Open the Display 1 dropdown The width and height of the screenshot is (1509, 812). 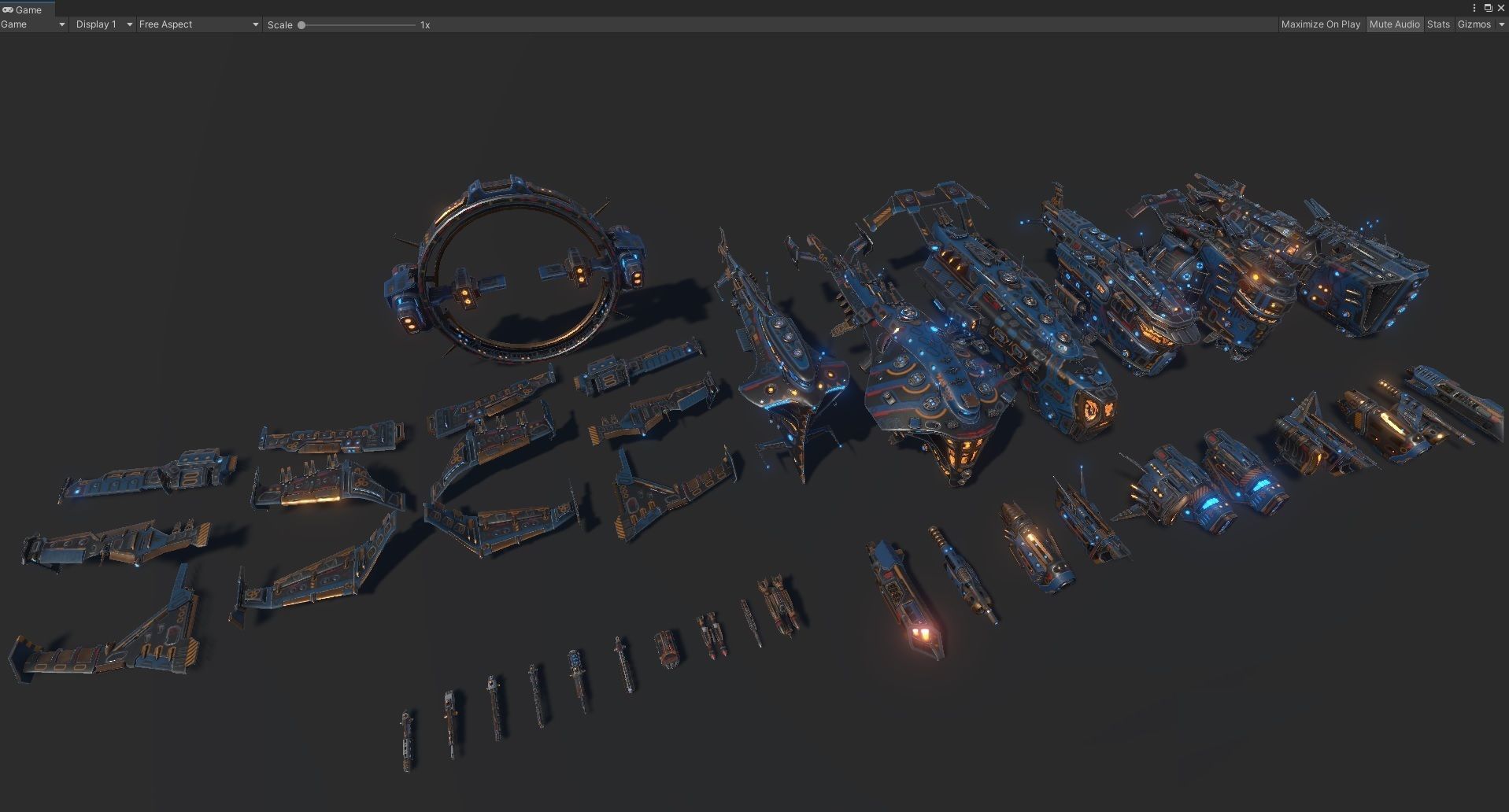[x=103, y=24]
